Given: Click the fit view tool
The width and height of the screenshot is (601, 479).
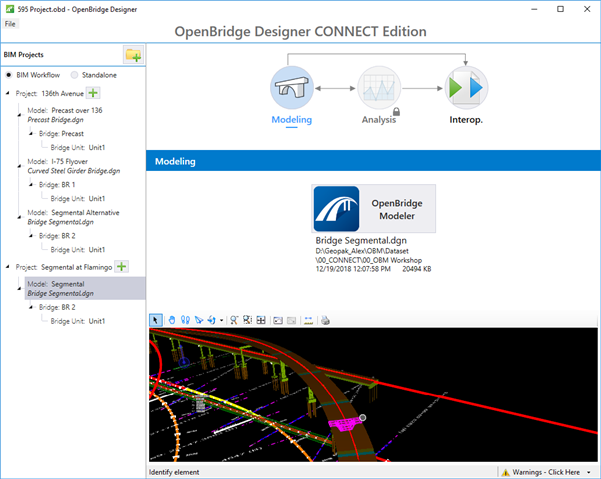Looking at the screenshot, I should tap(261, 320).
